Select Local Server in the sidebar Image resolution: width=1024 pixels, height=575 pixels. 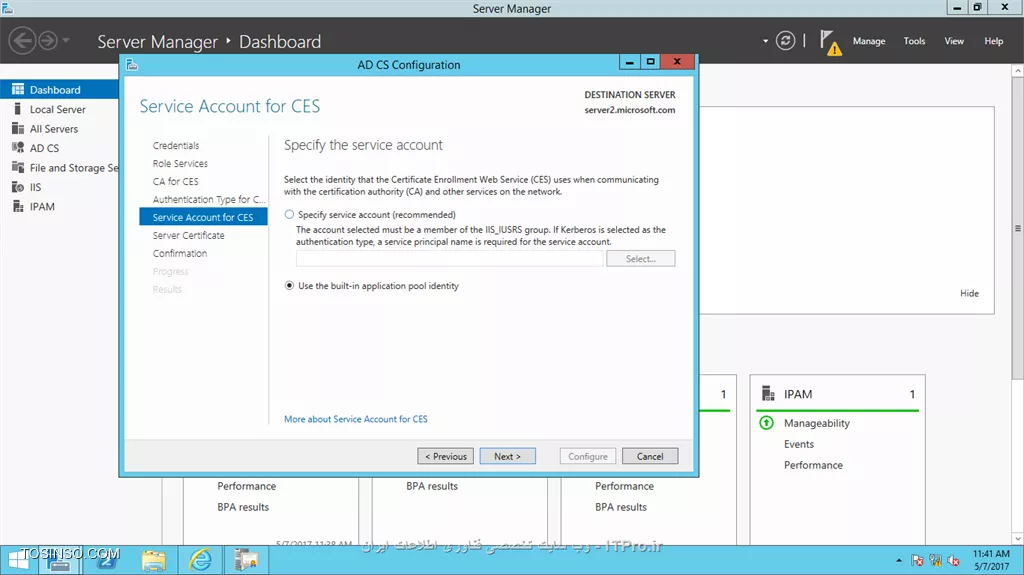point(57,109)
